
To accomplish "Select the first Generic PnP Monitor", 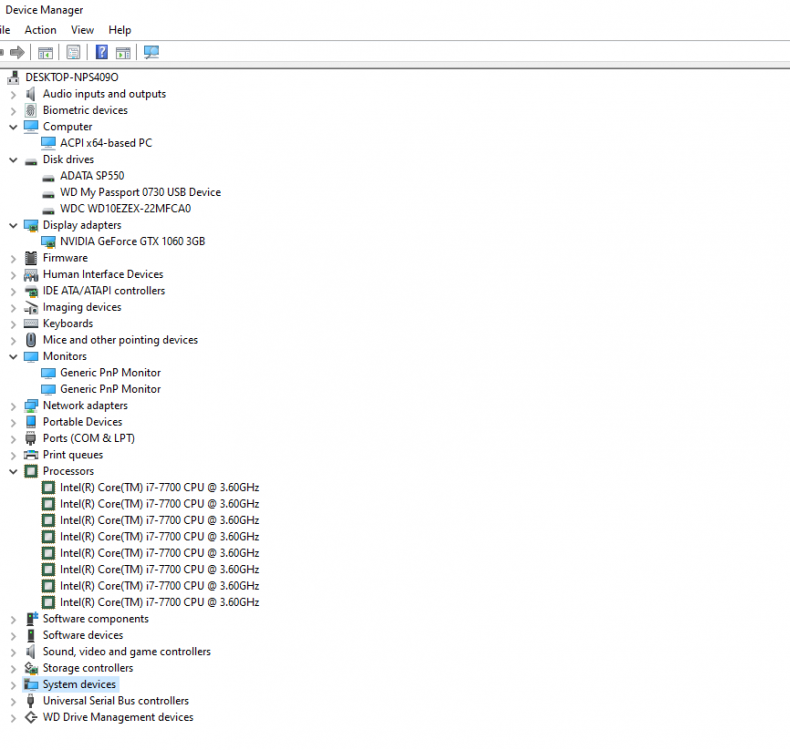I will point(110,373).
